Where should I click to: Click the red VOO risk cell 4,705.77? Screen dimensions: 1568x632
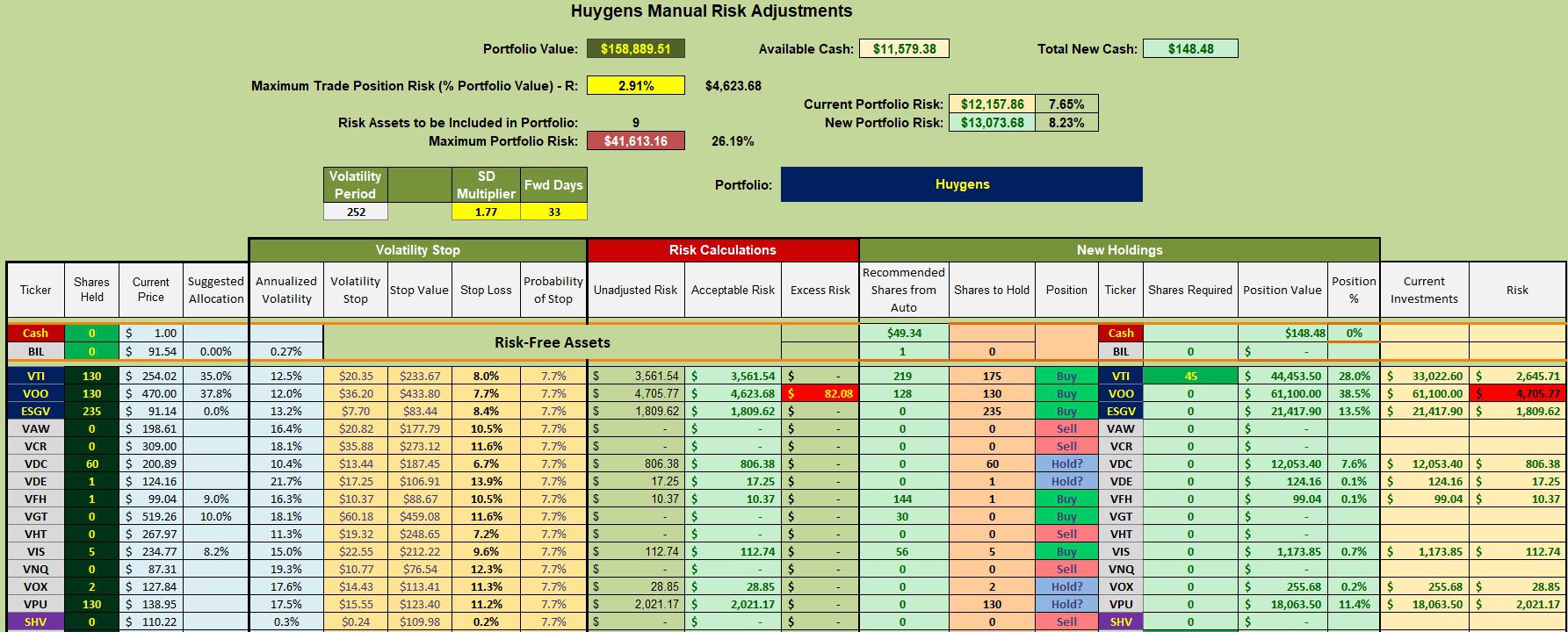(x=1517, y=393)
